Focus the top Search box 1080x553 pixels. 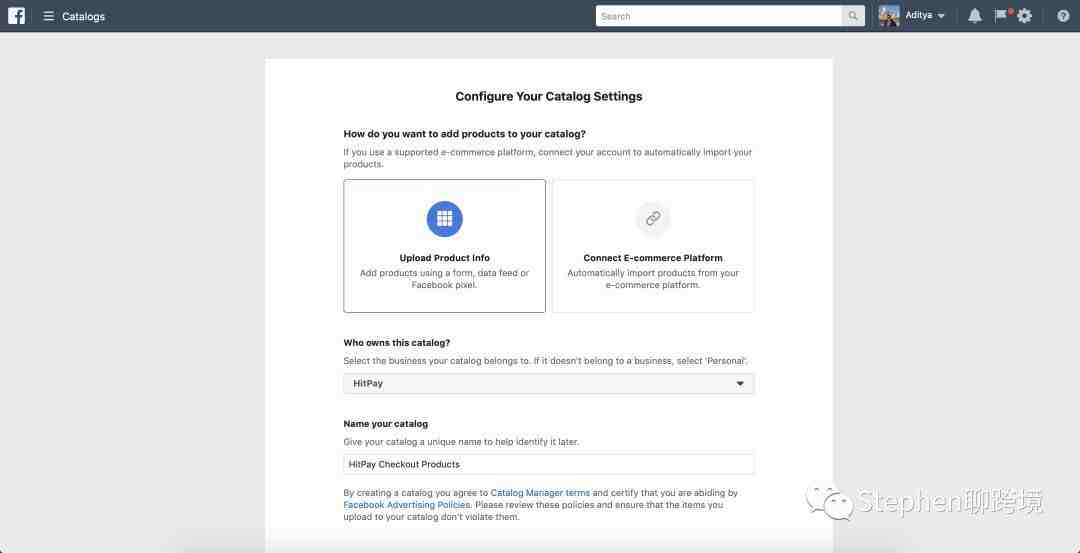(718, 16)
